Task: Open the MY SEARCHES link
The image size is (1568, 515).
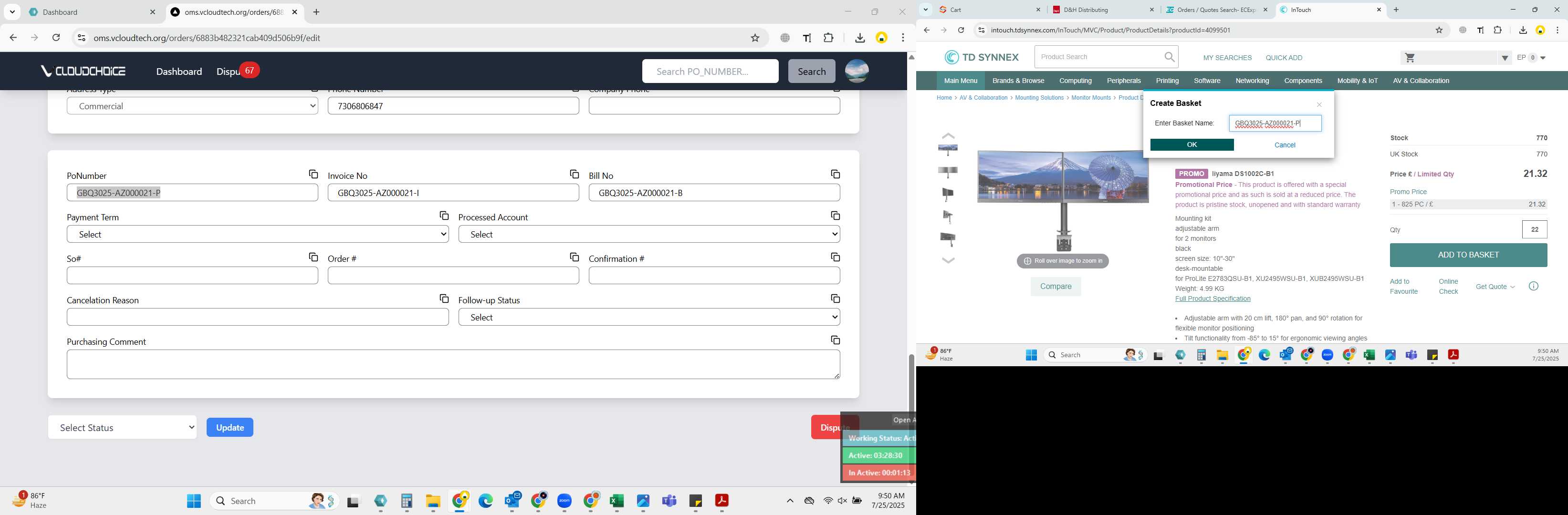Action: coord(1226,58)
